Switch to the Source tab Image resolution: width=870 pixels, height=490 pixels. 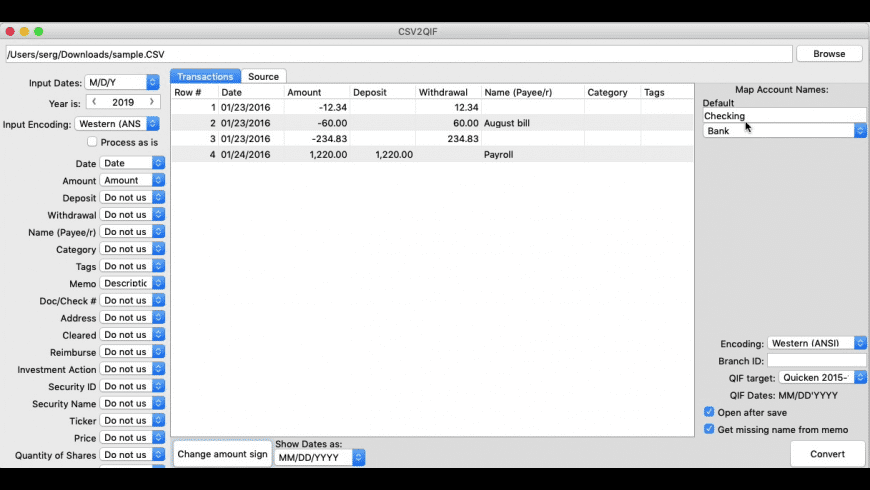click(264, 77)
